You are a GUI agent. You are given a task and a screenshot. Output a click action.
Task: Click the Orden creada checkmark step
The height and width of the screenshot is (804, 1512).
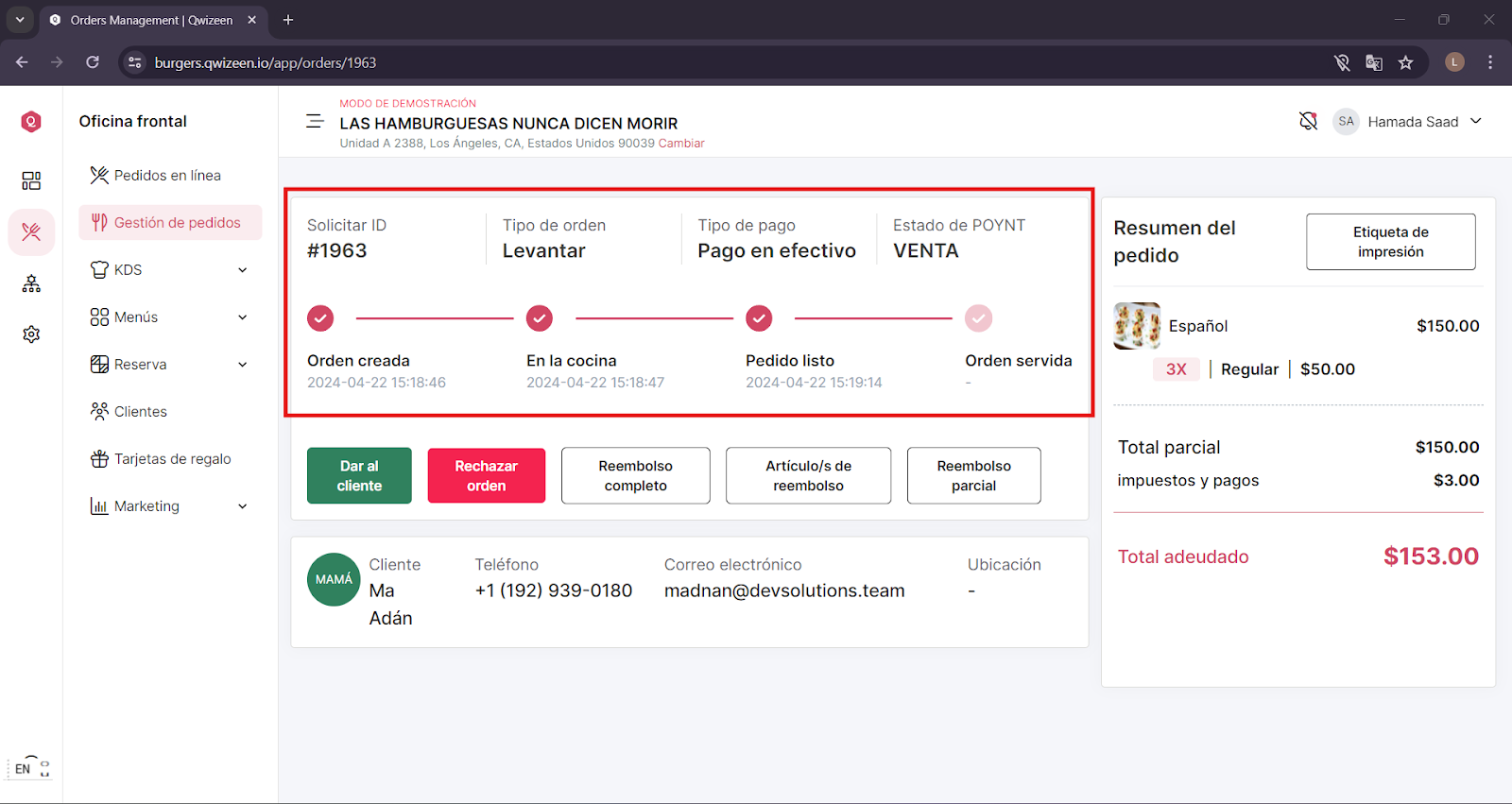point(320,318)
